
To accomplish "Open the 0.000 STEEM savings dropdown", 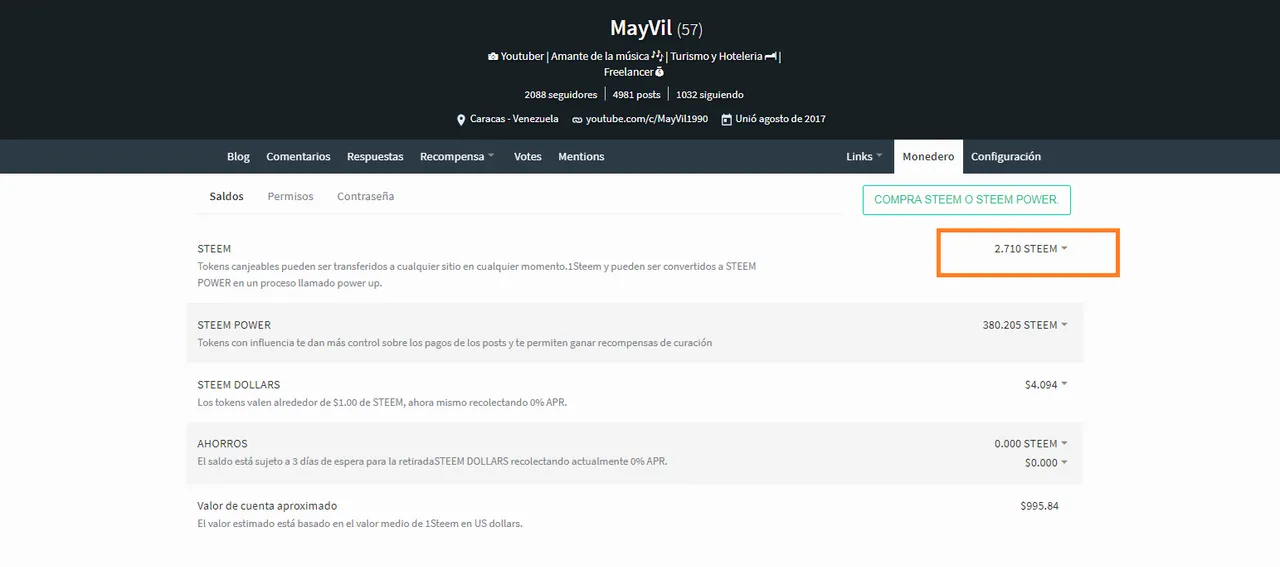I will point(1031,444).
